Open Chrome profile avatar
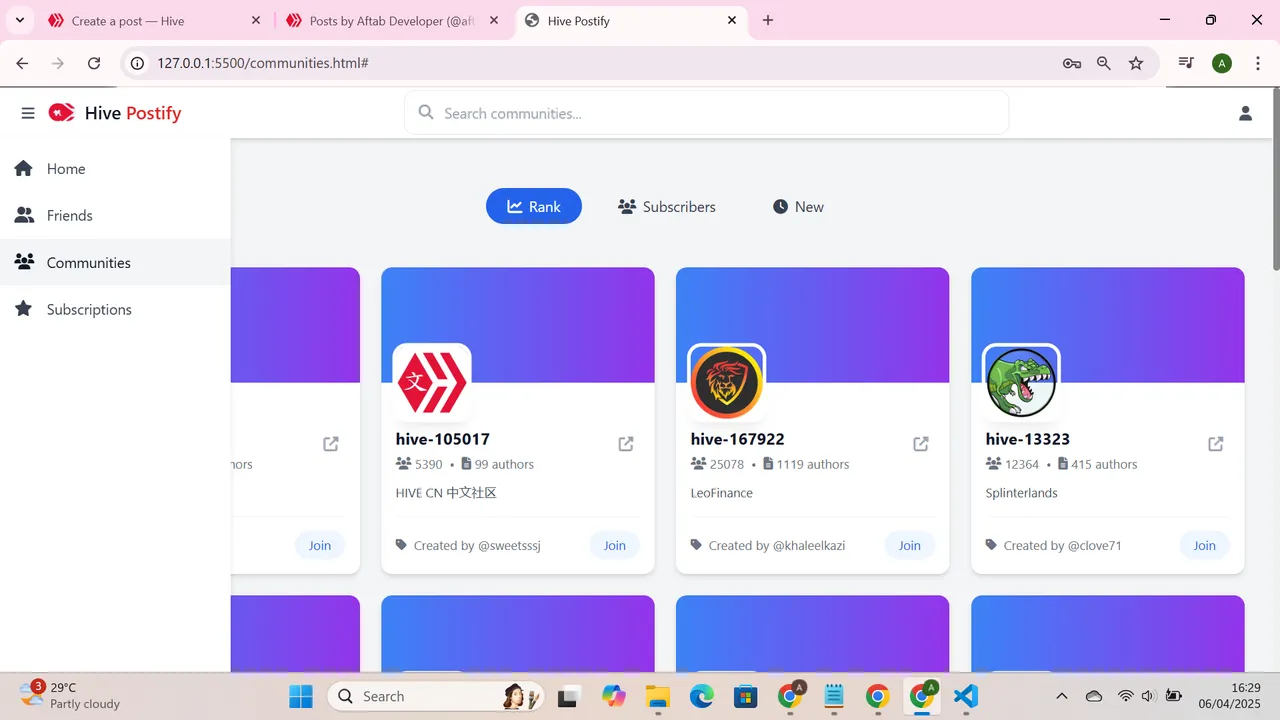This screenshot has height=720, width=1280. 1221,63
